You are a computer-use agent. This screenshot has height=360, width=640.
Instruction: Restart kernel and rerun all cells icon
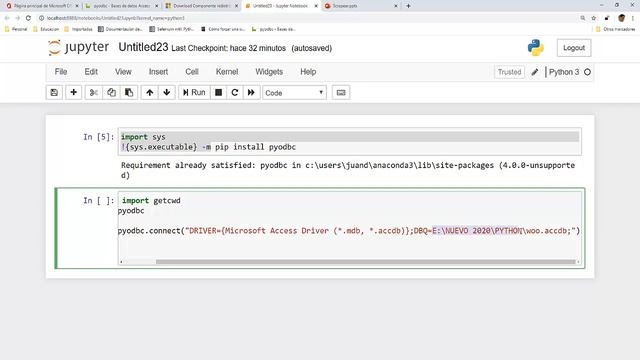point(251,93)
